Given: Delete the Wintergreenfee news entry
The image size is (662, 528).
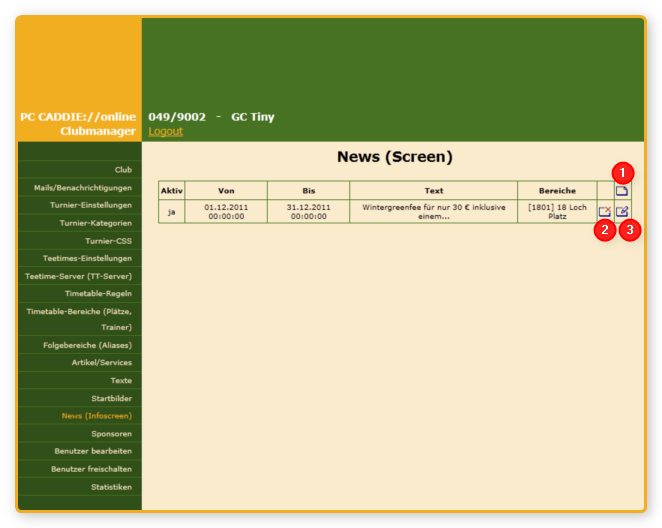Looking at the screenshot, I should [x=605, y=211].
